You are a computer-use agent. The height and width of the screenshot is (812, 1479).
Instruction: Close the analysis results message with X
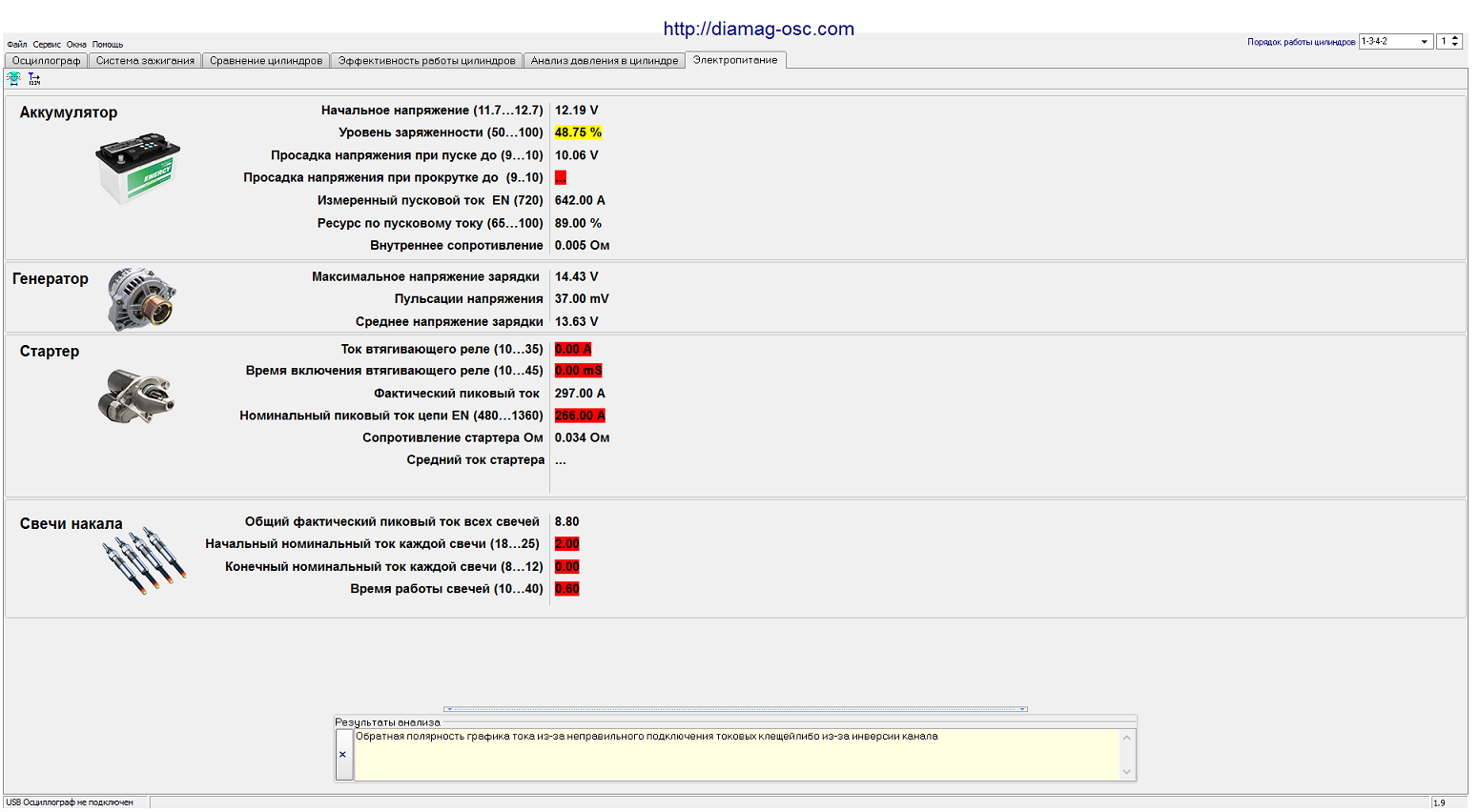(x=342, y=755)
